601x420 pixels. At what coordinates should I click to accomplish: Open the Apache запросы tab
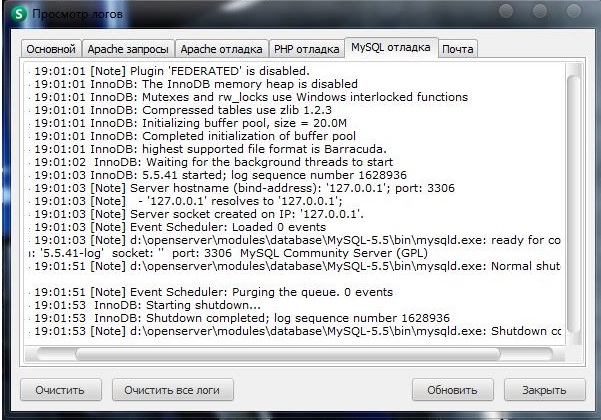[x=128, y=49]
